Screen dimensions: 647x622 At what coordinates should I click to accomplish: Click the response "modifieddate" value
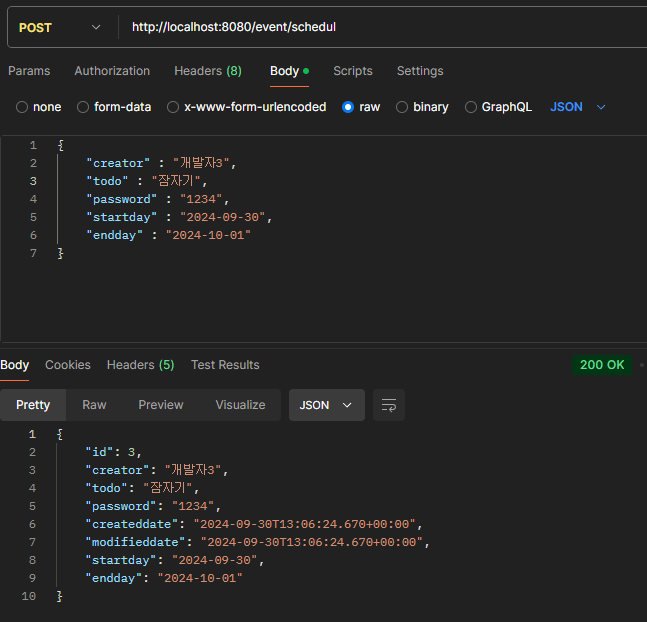point(312,542)
